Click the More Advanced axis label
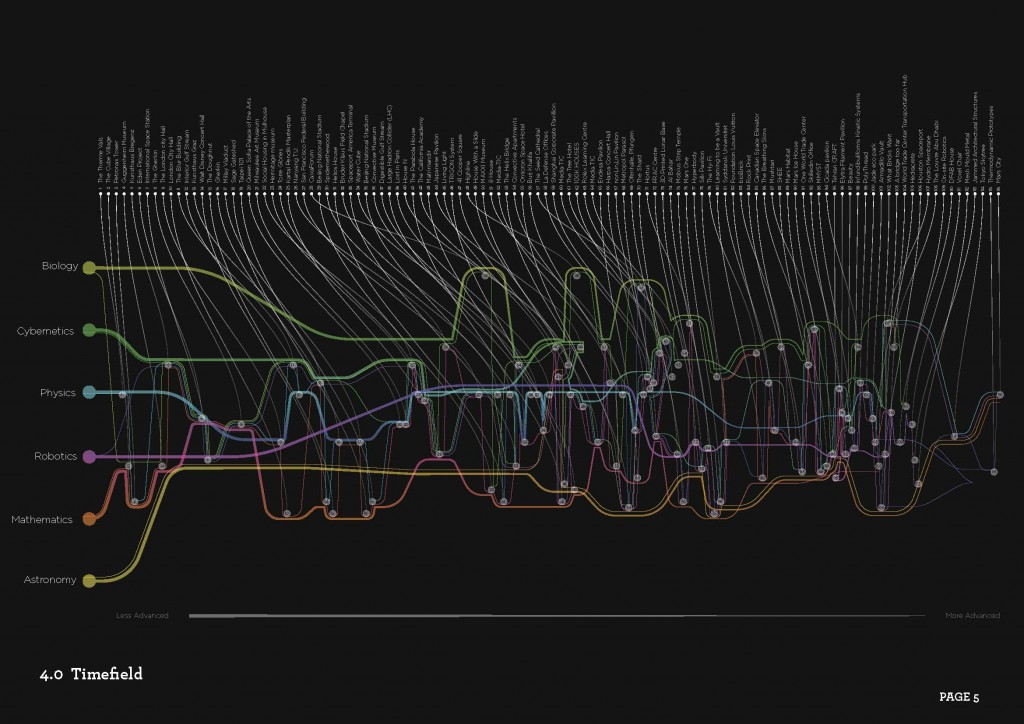 pos(972,616)
